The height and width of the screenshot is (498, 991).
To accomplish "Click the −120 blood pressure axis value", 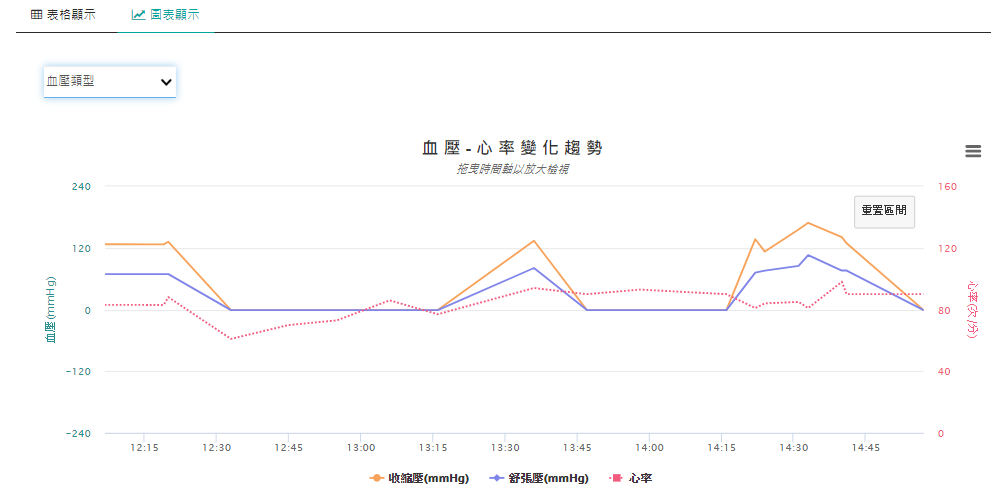I will [79, 372].
